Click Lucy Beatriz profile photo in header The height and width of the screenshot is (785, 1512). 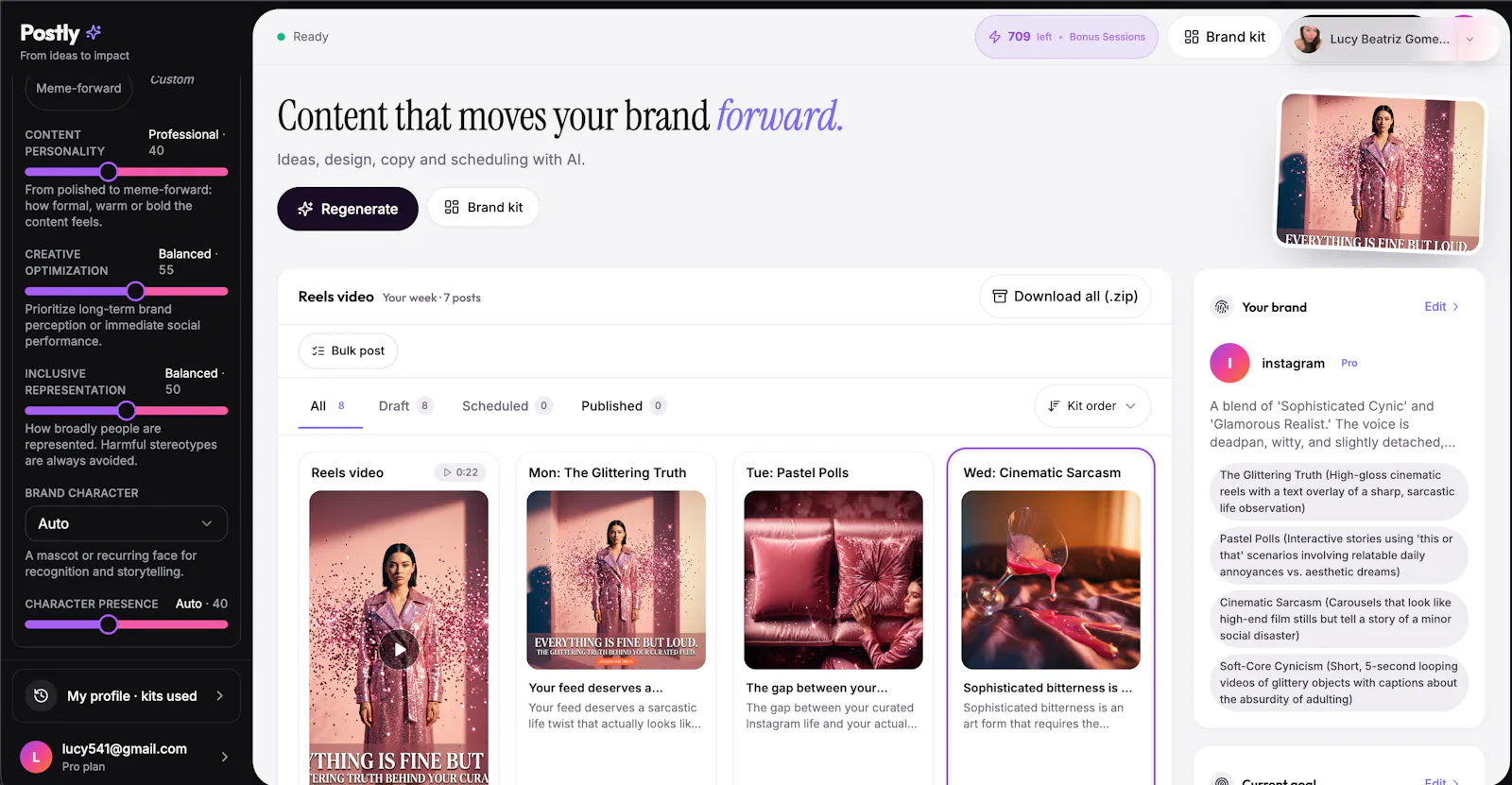click(x=1308, y=39)
